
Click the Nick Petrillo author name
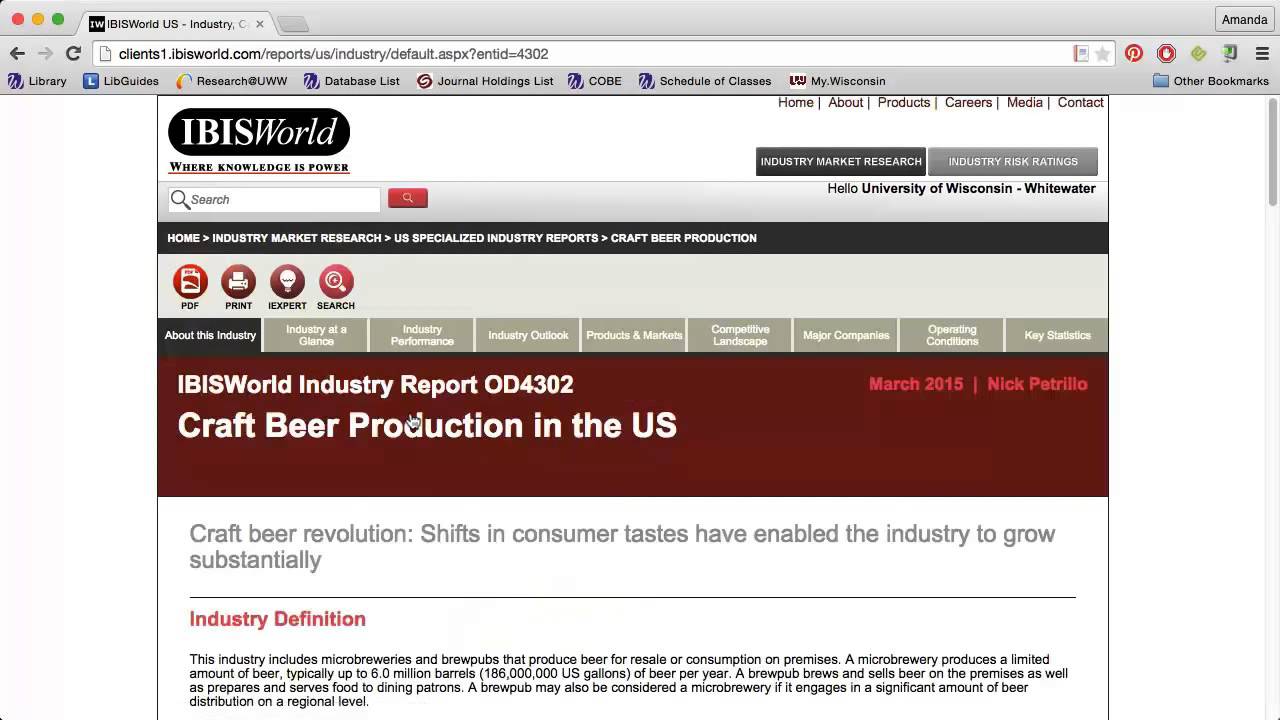click(1037, 384)
